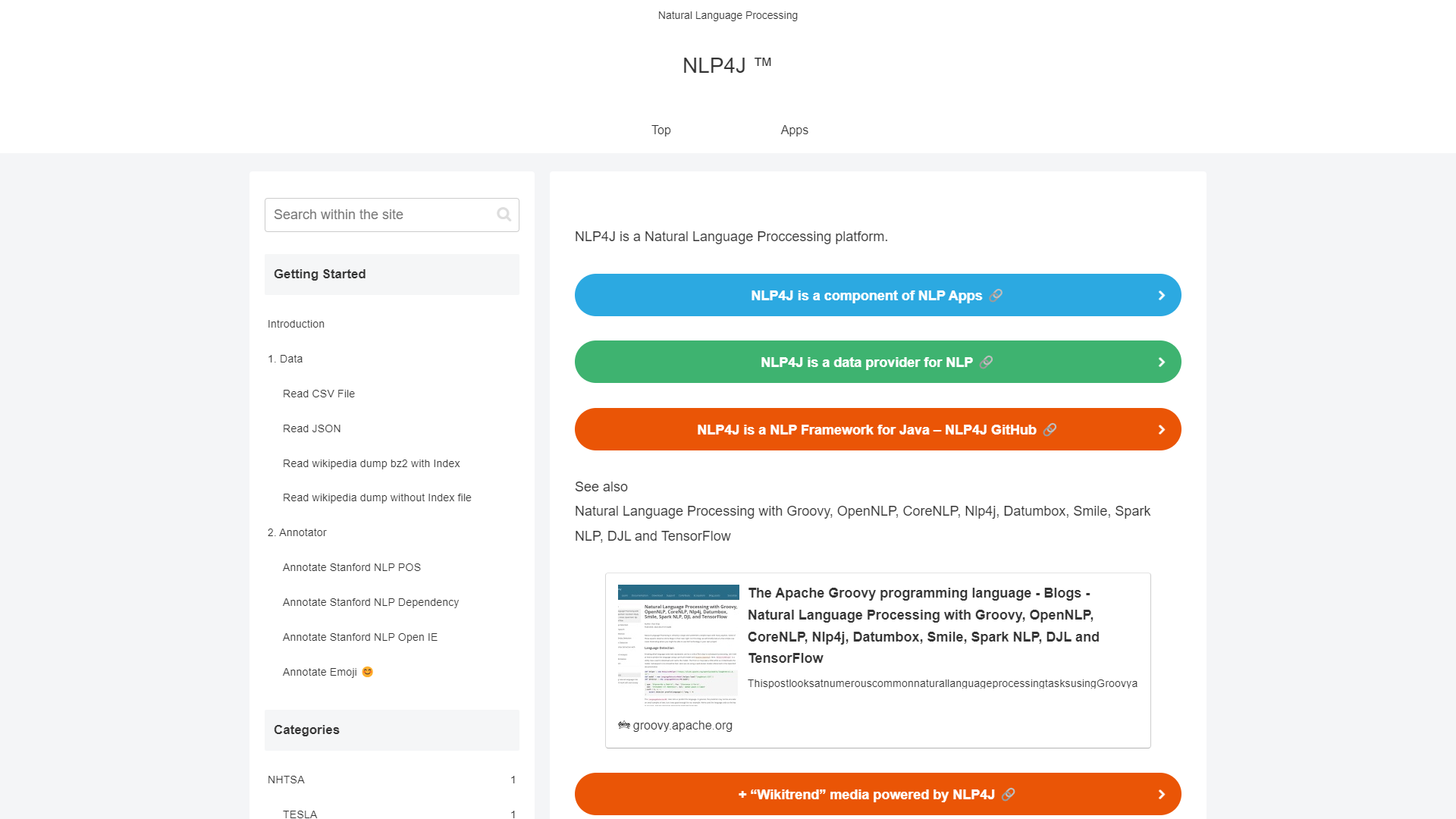Click the search magnifier icon
Screen dimensions: 1456x819
[x=504, y=215]
